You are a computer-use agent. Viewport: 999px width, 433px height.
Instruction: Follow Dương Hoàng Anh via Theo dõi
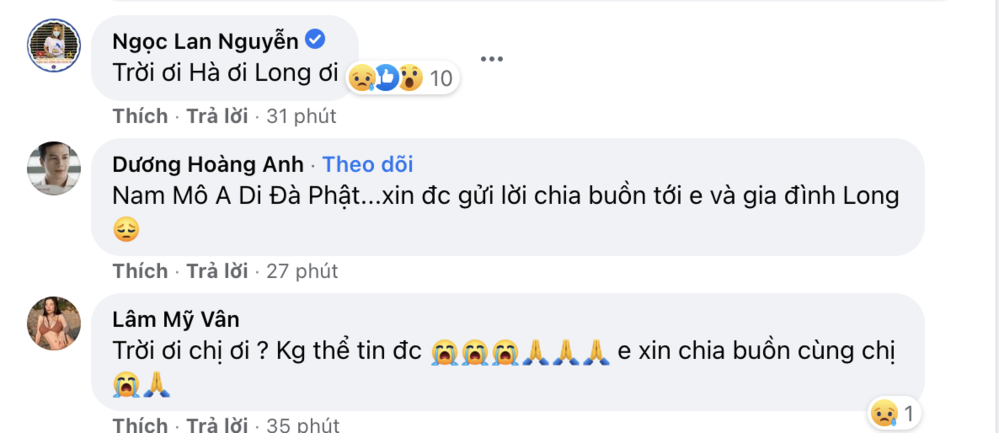[368, 165]
